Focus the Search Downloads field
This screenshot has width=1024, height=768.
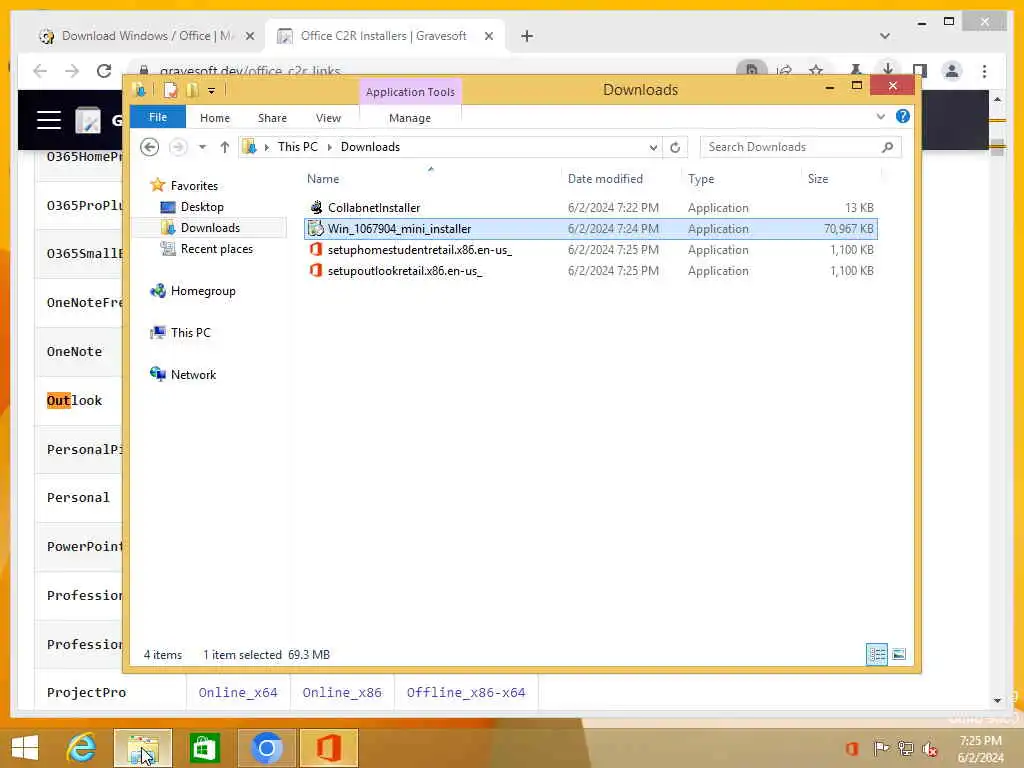pyautogui.click(x=800, y=147)
